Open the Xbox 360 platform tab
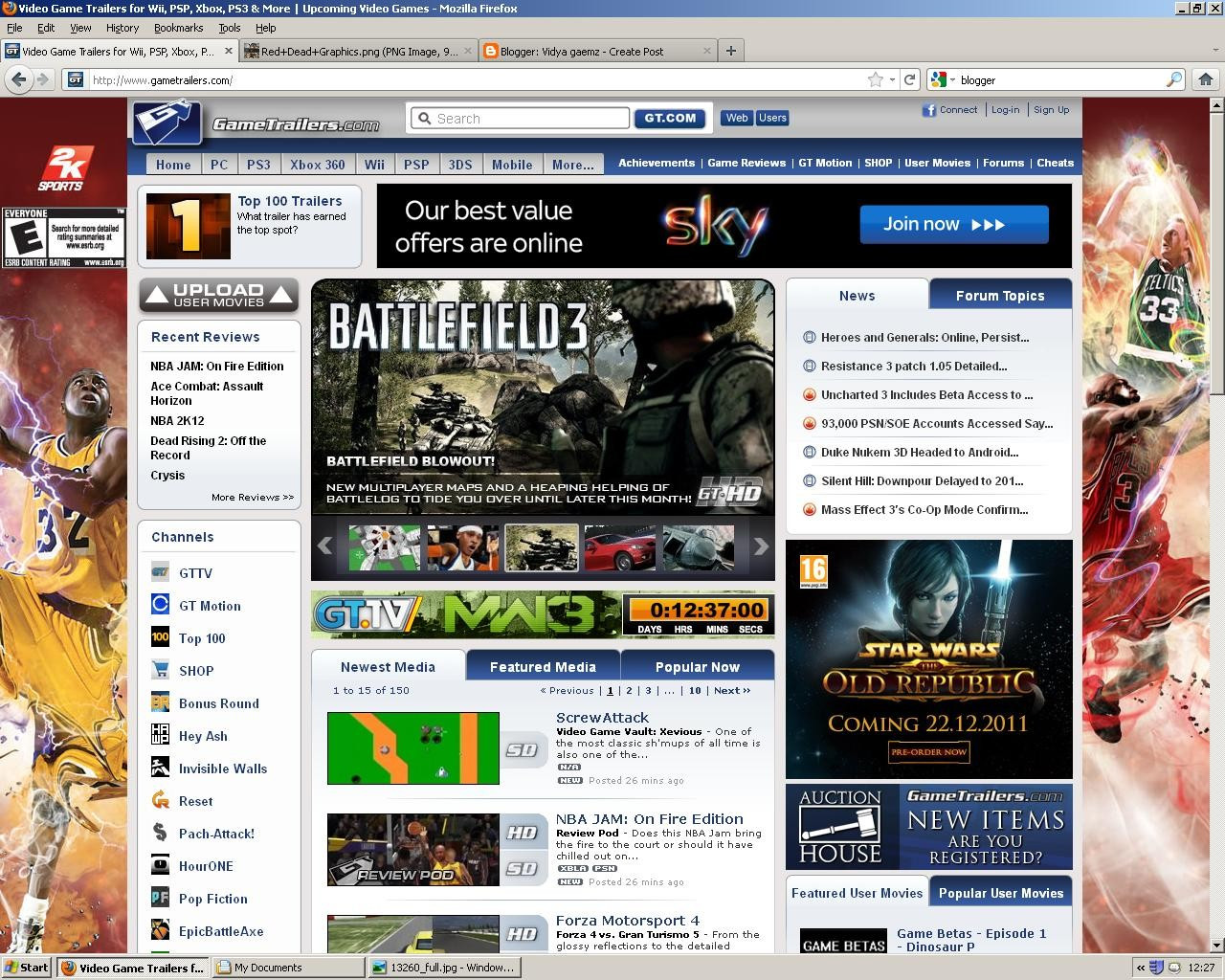 tap(318, 165)
